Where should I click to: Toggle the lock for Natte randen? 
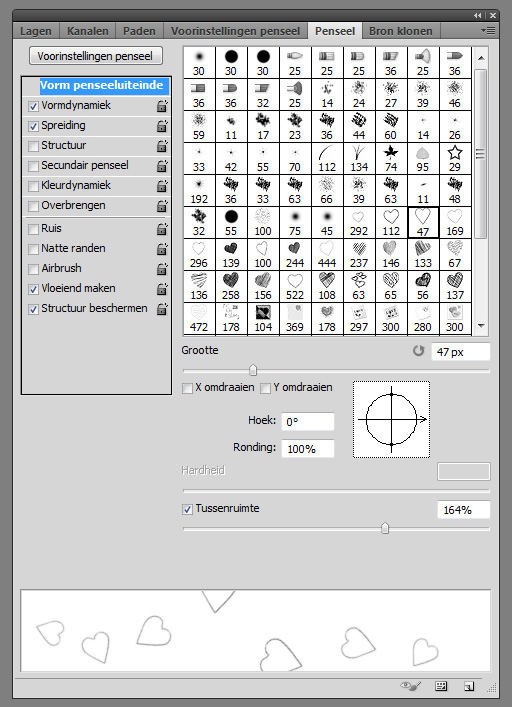162,248
